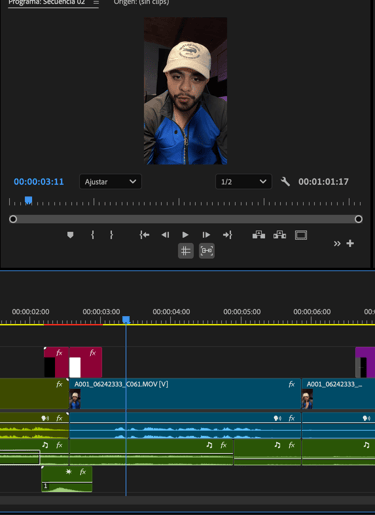375x515 pixels.
Task: Click the Lift button icon
Action: pos(259,235)
